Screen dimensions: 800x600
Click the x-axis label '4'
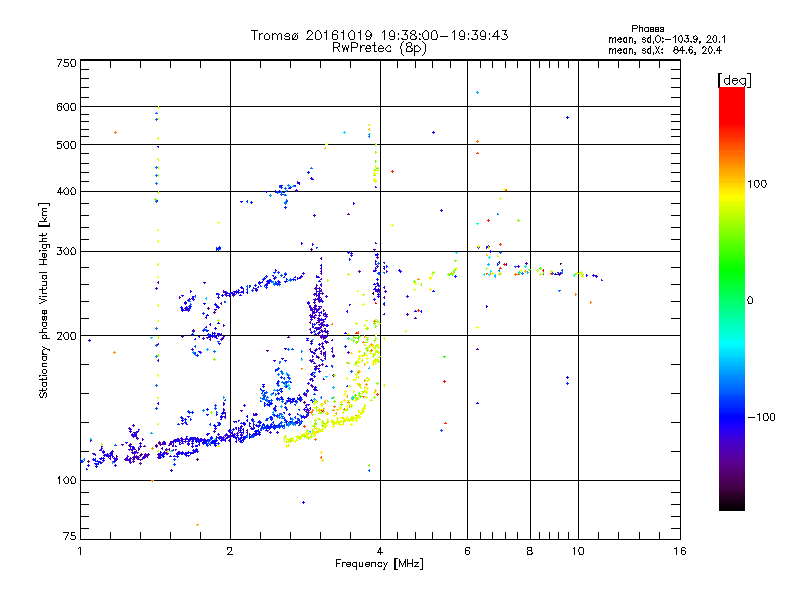[380, 551]
